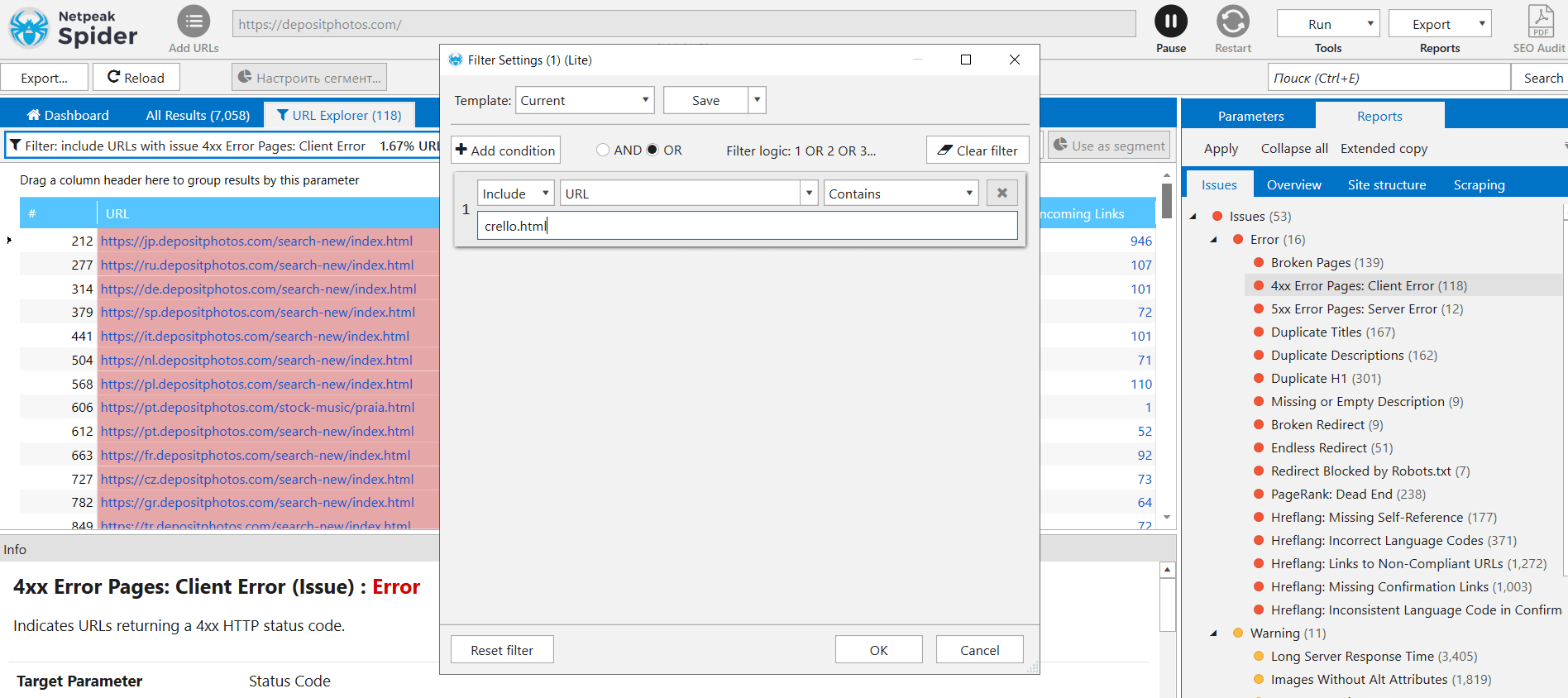This screenshot has height=698, width=1568.
Task: Pause the crawl with Pause icon
Action: pos(1171,22)
